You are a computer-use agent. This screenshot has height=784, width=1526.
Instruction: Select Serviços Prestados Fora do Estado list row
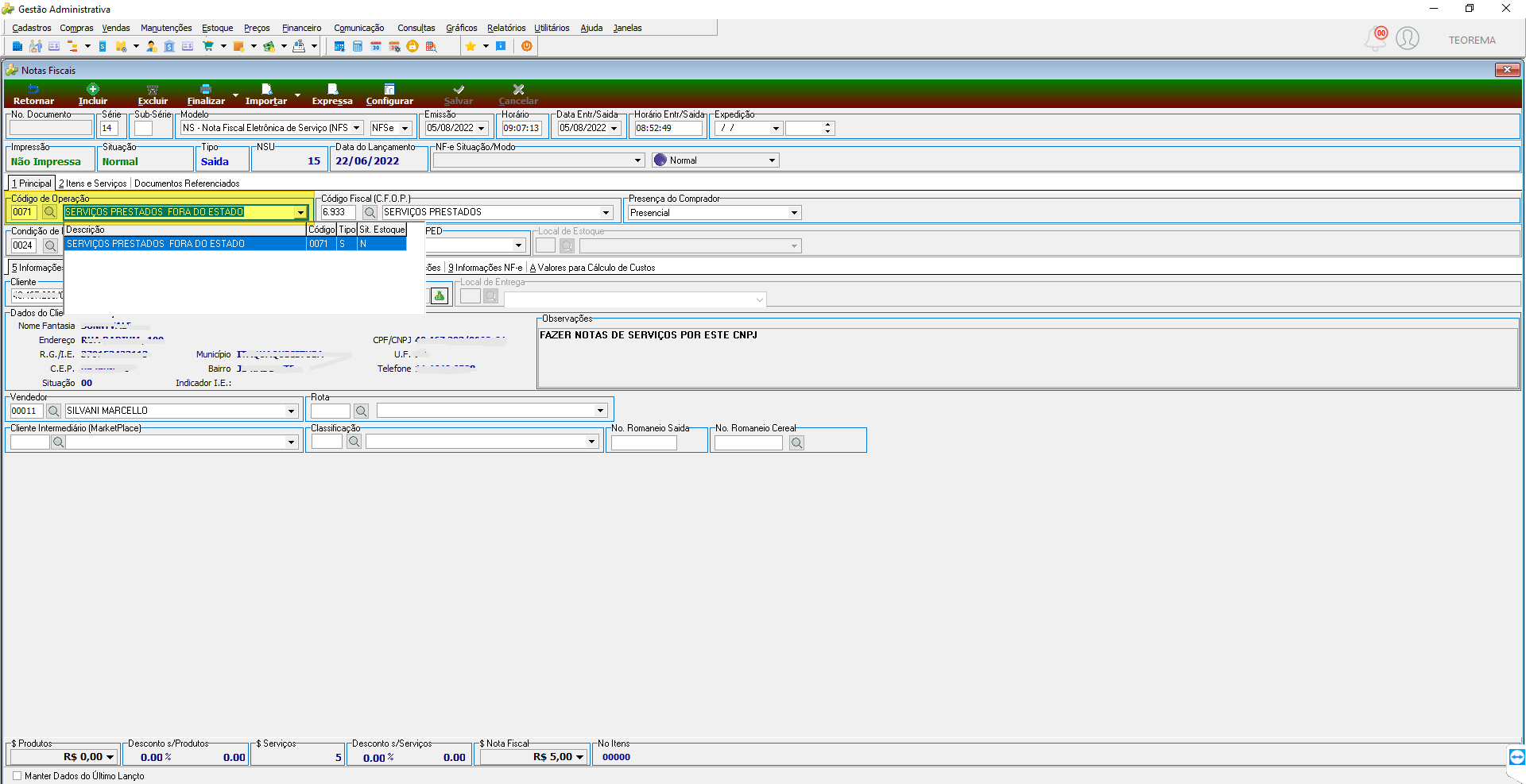click(235, 244)
